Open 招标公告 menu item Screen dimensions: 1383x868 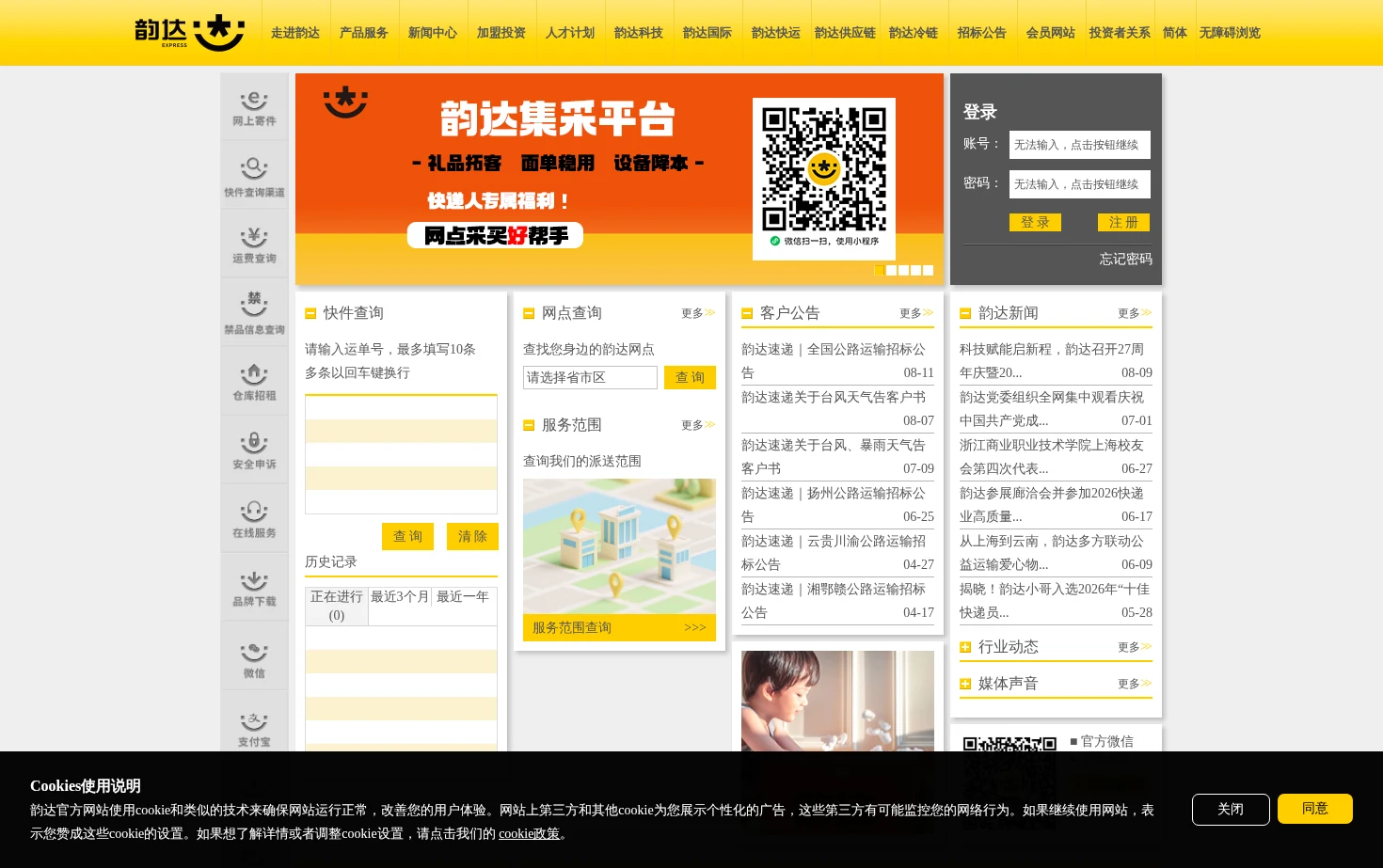tap(982, 33)
